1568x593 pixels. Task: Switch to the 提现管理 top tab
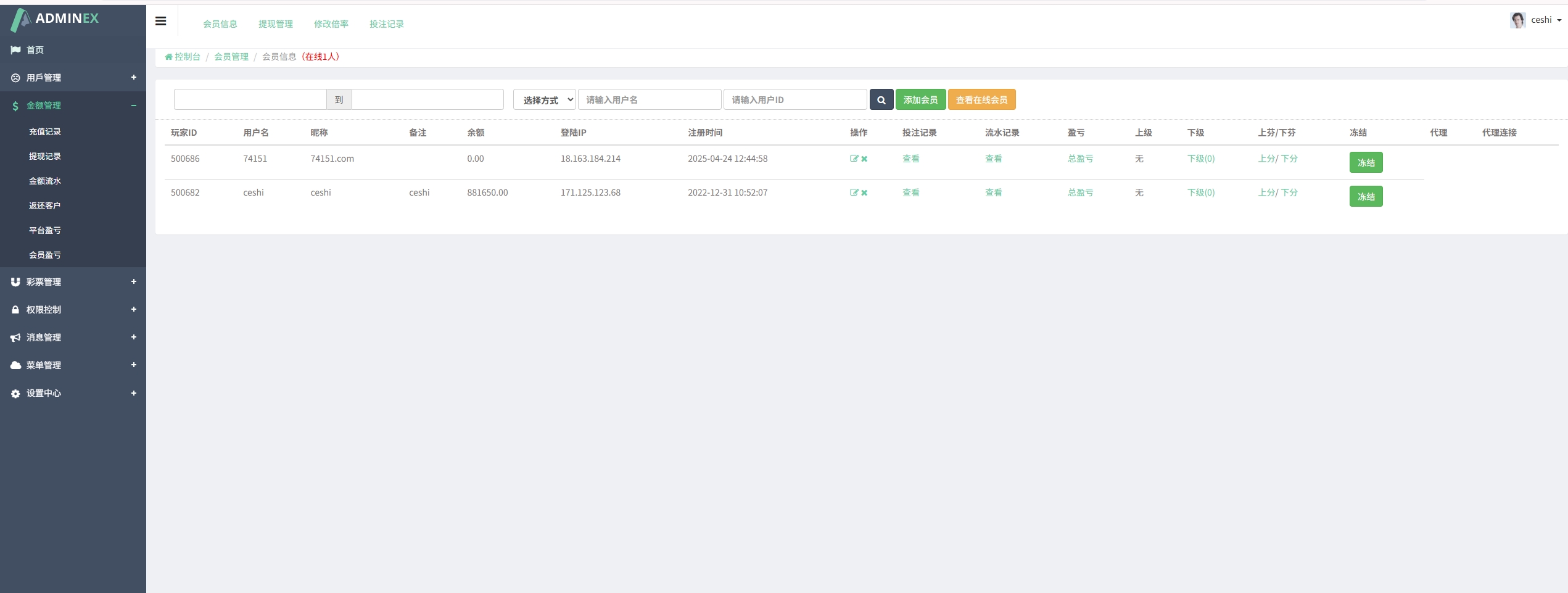click(x=275, y=24)
